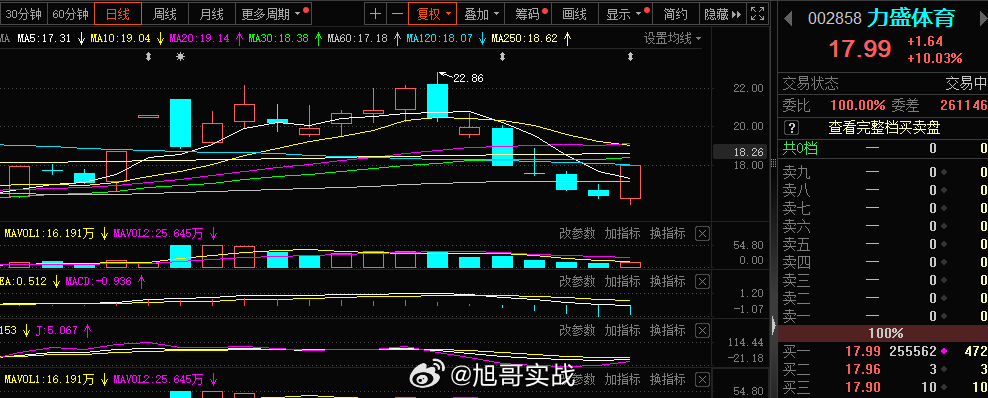Click the MA10:19.04 label
988x398 pixels.
point(120,38)
